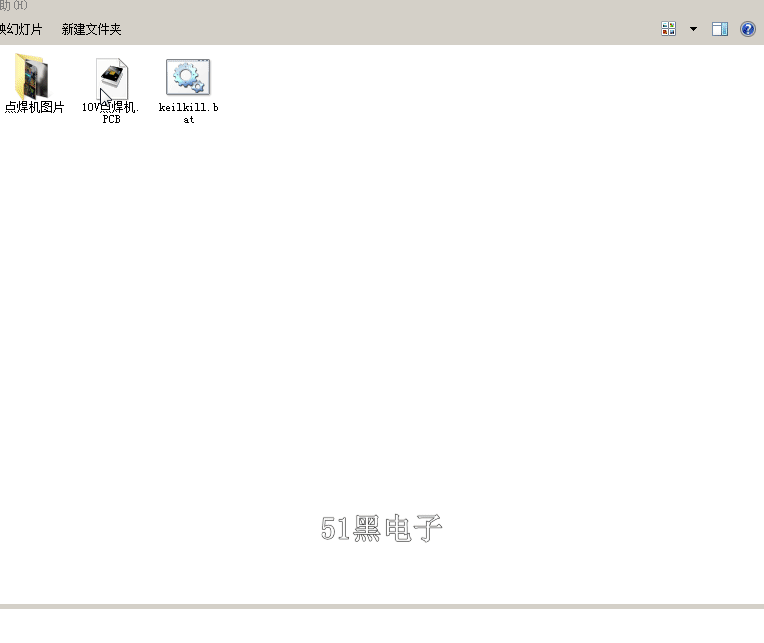Click the 10V点焊机.PCB file name
This screenshot has width=764, height=643.
click(x=111, y=113)
